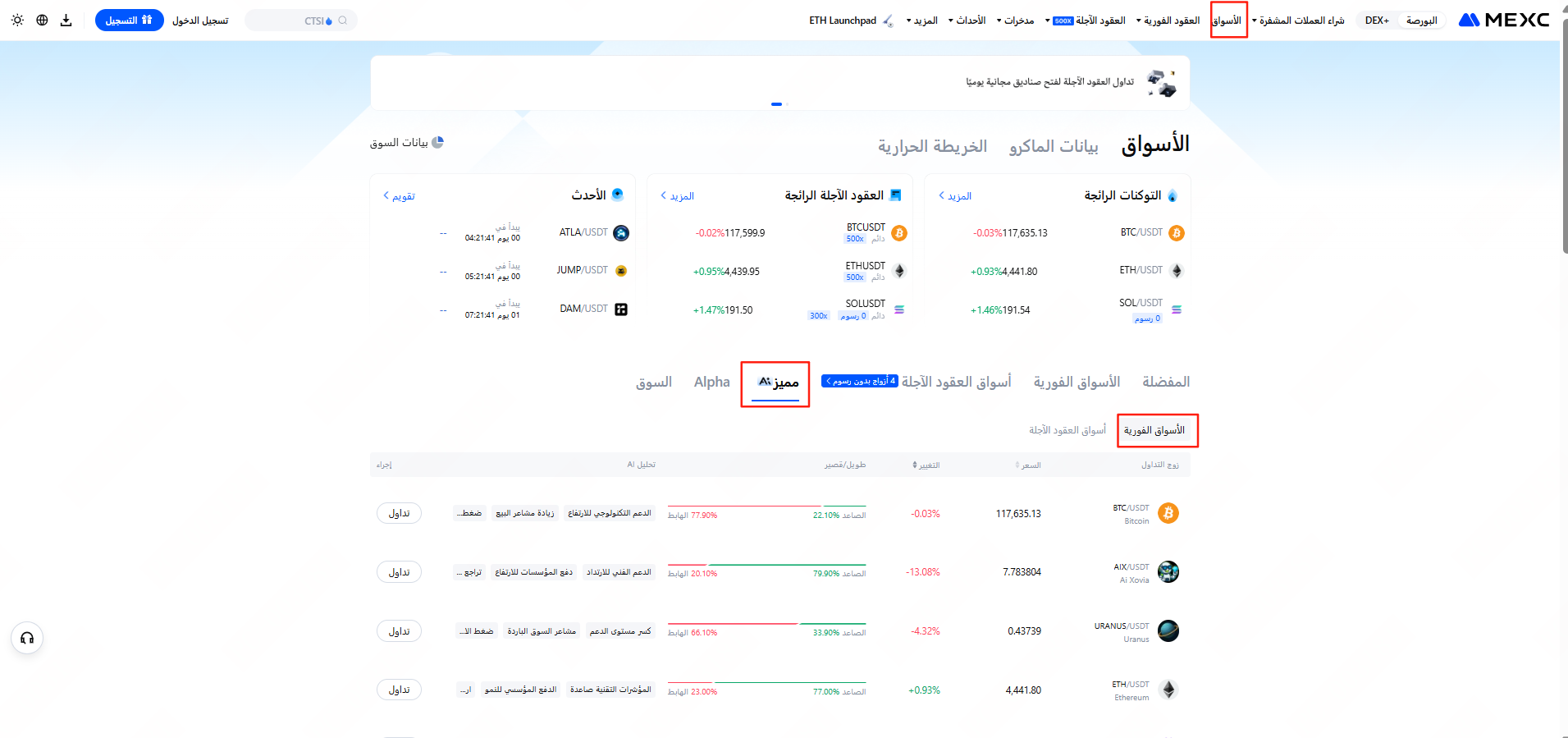
Task: Select large الأسواق الفورية spot markets tab
Action: [x=1077, y=382]
